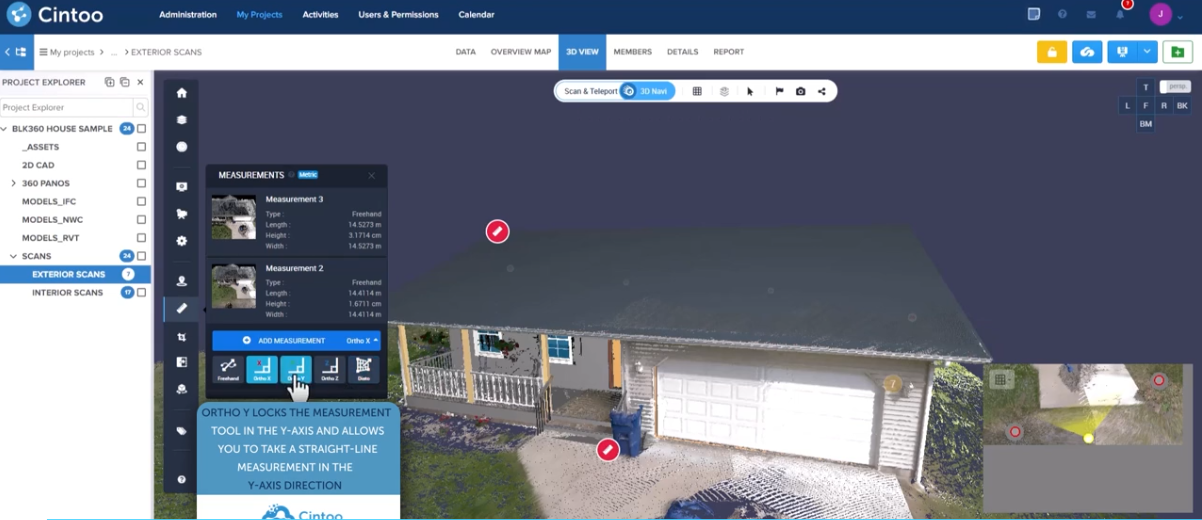This screenshot has height=520, width=1202.
Task: Click the home icon in the sidebar
Action: [x=181, y=93]
